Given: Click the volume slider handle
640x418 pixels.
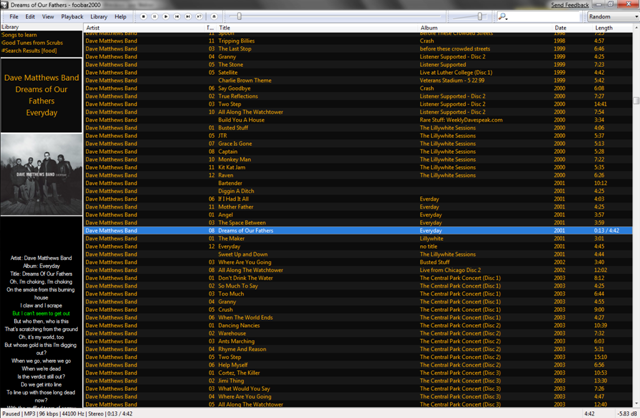Looking at the screenshot, I should pos(480,16).
